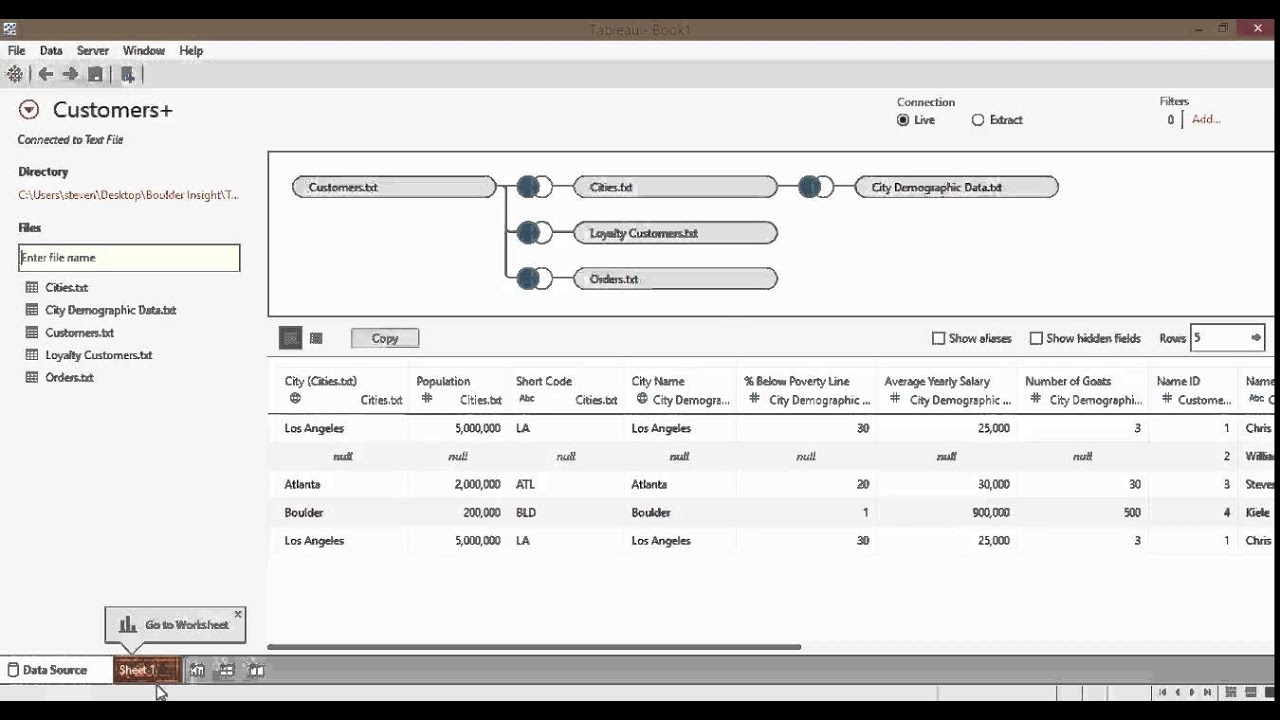
Task: Select Loyalty Customers.txt in the Files list
Action: [98, 355]
